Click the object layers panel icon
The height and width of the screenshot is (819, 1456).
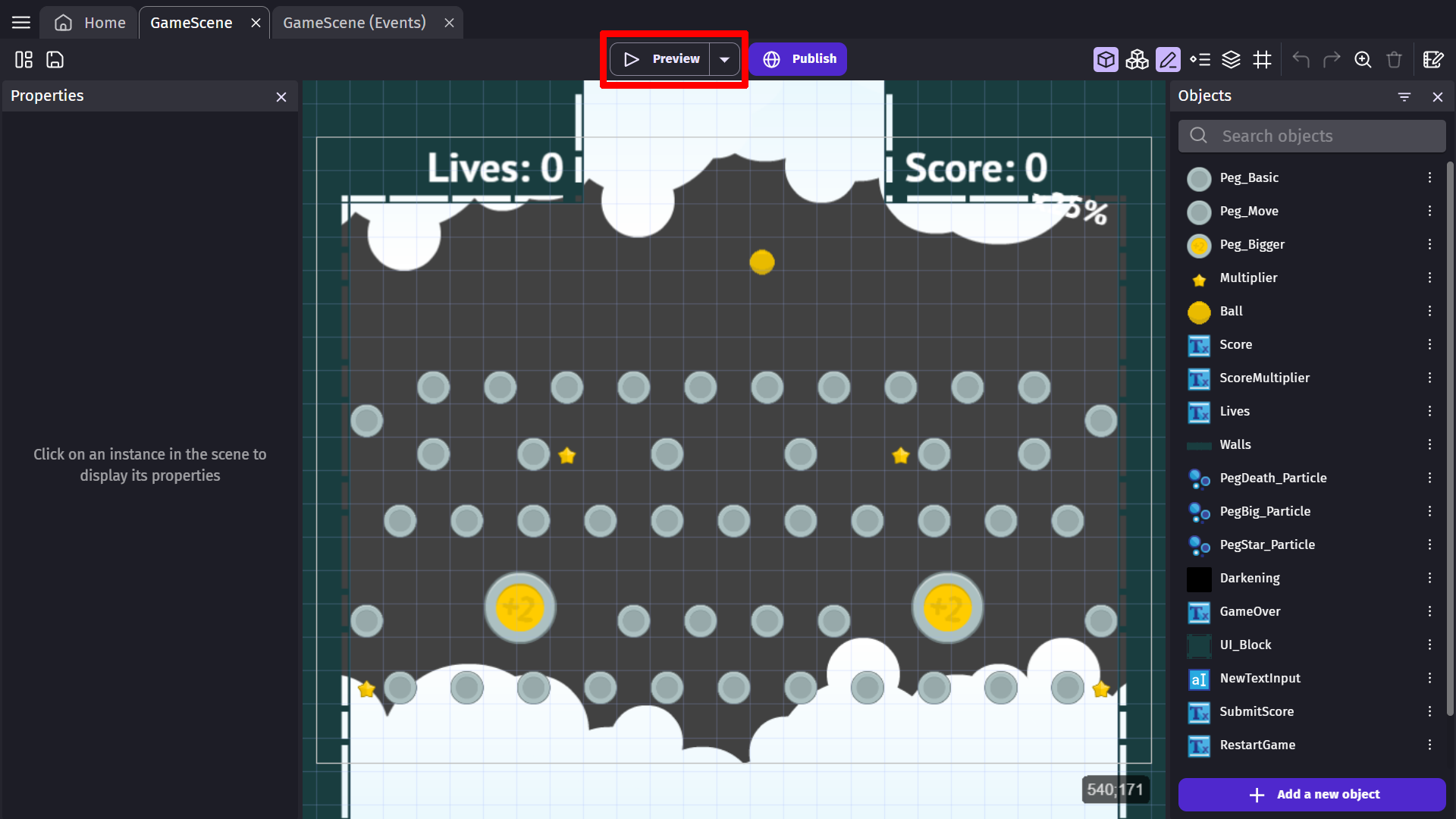pos(1232,59)
